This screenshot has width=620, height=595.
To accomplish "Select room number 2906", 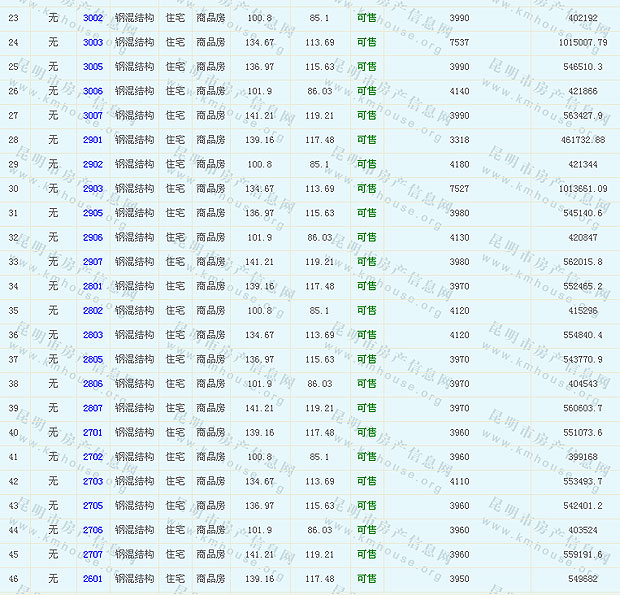I will point(93,237).
